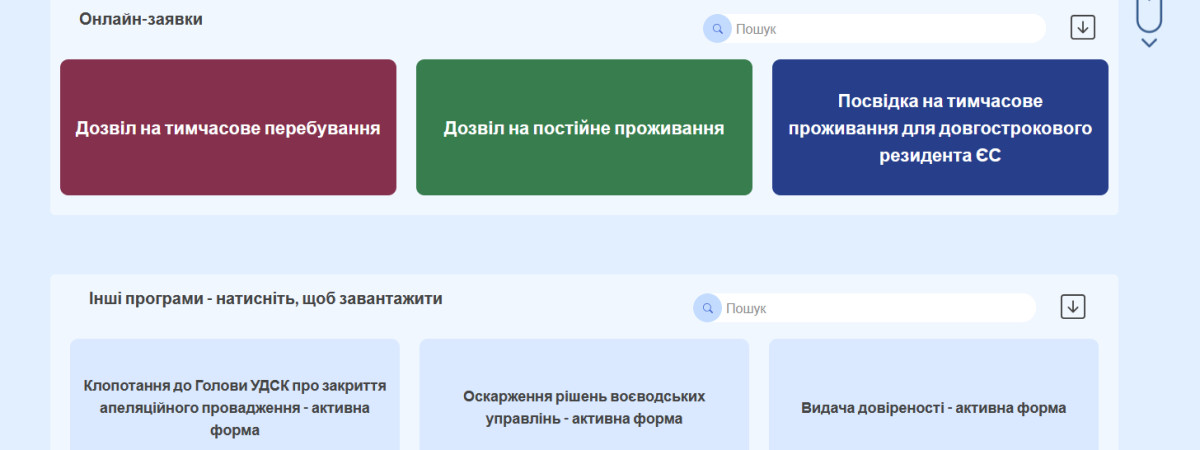Open the 'Дозвіл на тимчасове перебування' application card
The image size is (1200, 450).
tap(228, 127)
